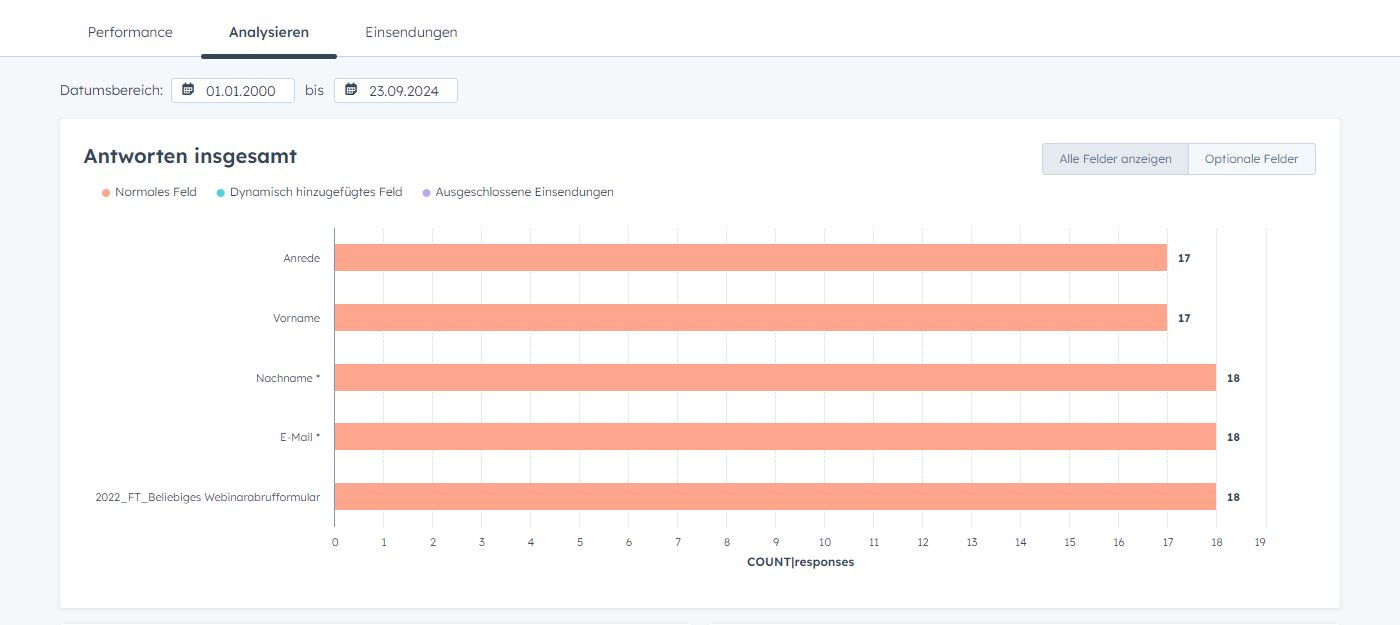Click the Anrede axis label
Viewport: 1400px width, 625px height.
tap(301, 258)
